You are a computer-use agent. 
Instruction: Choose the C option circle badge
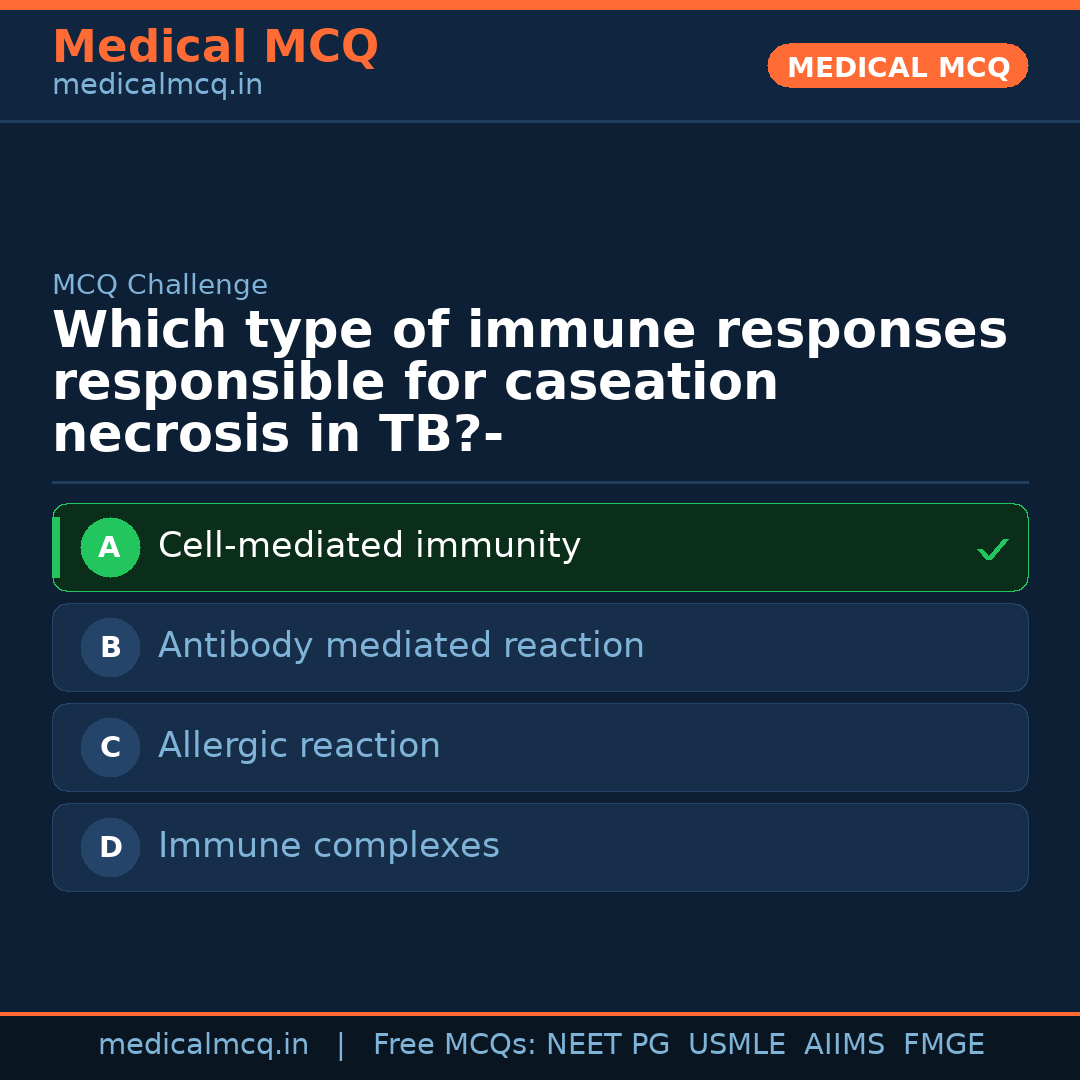[110, 748]
